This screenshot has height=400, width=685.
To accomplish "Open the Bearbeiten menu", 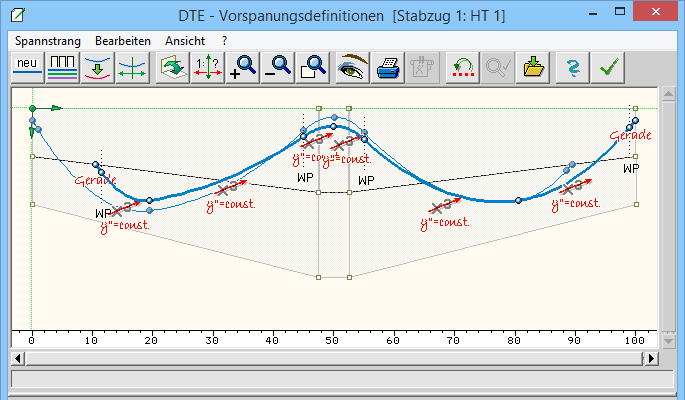I will pyautogui.click(x=123, y=40).
